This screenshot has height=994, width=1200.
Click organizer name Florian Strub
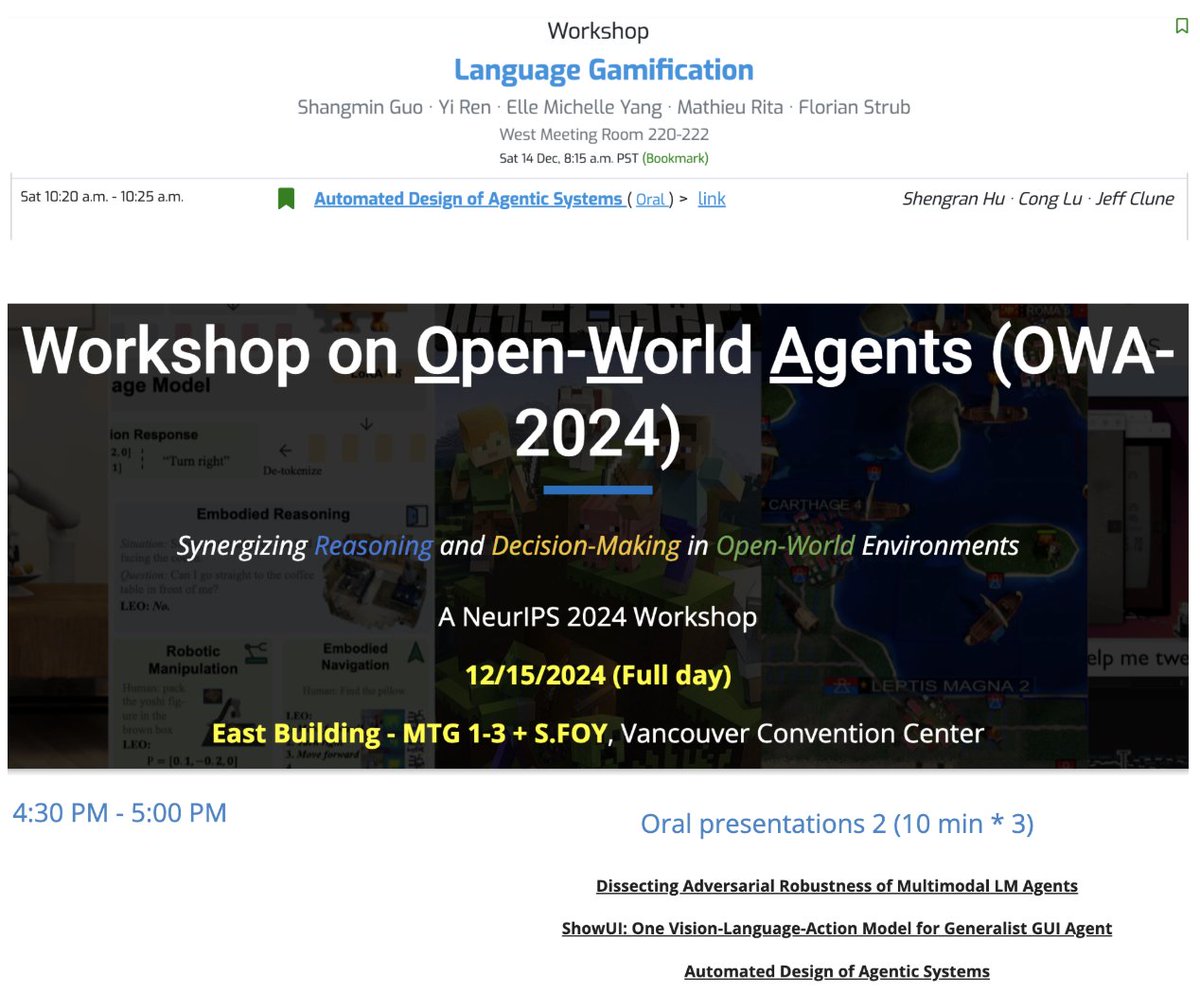855,107
